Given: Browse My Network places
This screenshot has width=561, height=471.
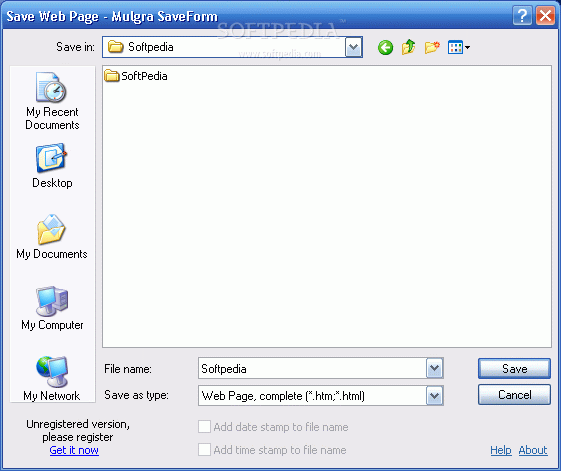Looking at the screenshot, I should pyautogui.click(x=52, y=379).
